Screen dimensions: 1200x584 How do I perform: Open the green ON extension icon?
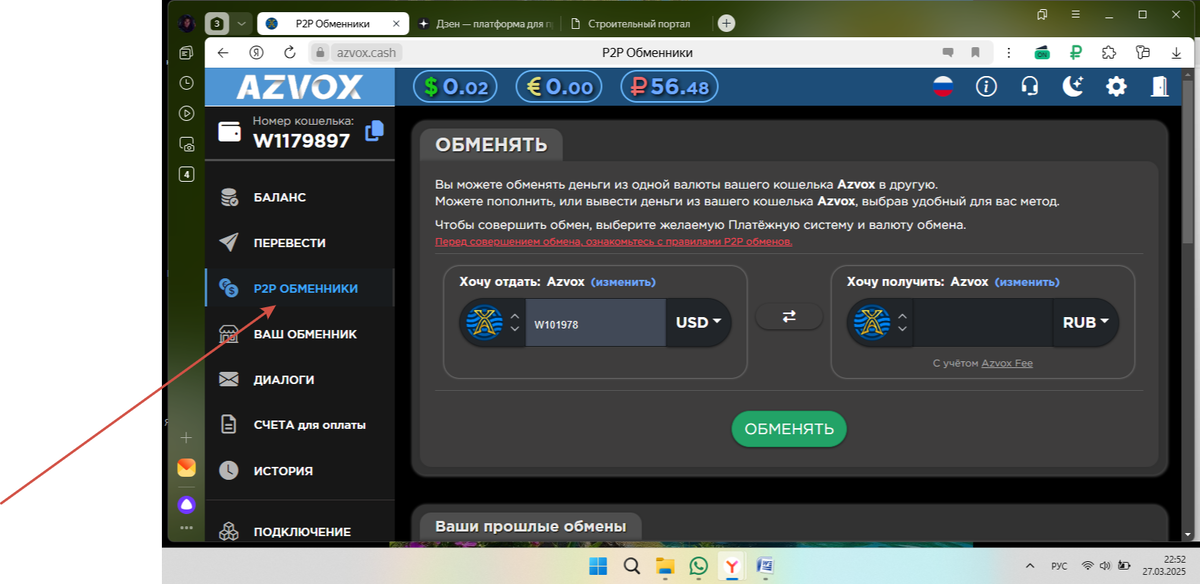coord(1042,52)
